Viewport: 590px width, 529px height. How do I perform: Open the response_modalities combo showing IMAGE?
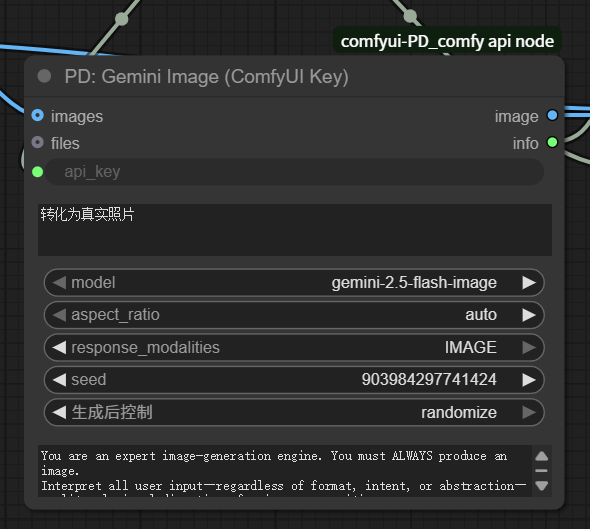click(x=294, y=347)
